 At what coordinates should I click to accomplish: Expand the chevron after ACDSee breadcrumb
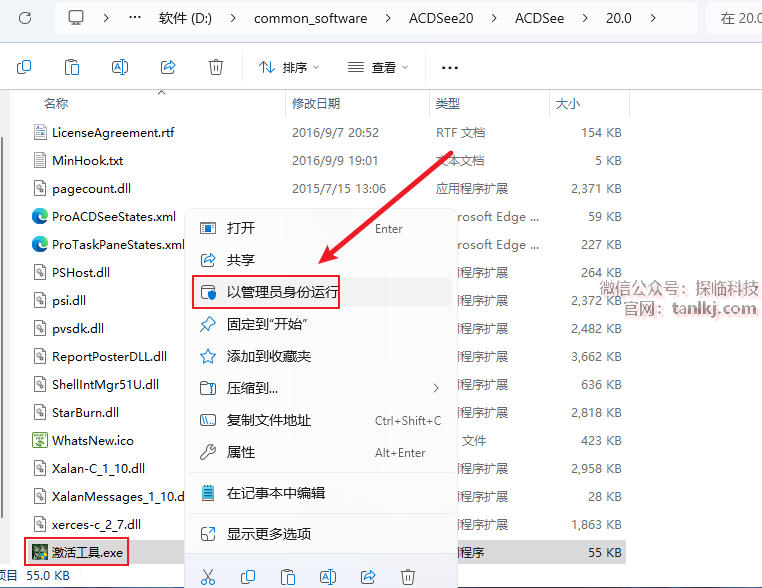pyautogui.click(x=585, y=18)
